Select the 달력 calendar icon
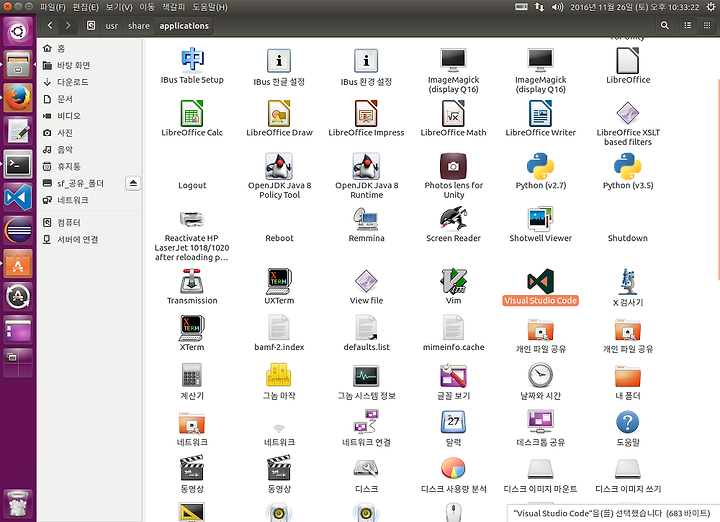 [453, 421]
